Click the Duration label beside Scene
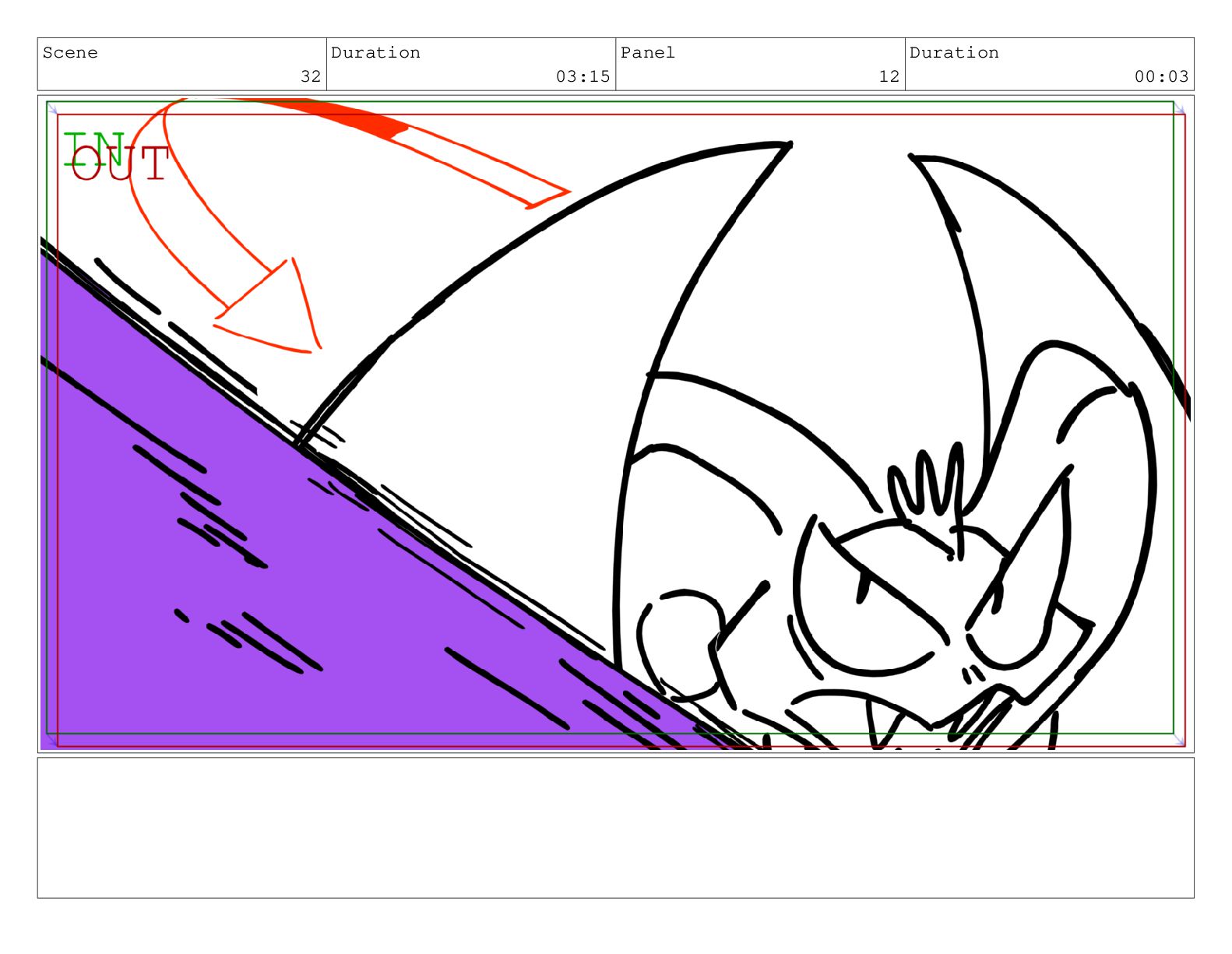Viewport: 1232px width, 954px height. (375, 53)
